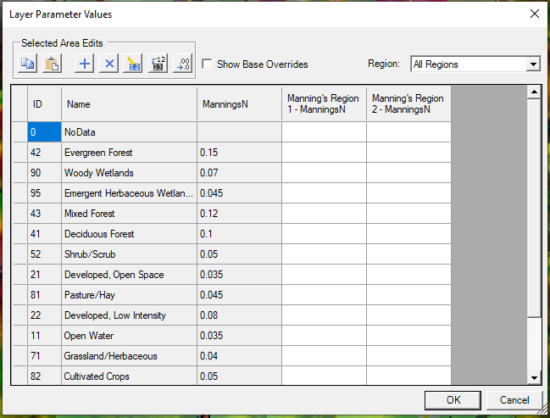The height and width of the screenshot is (418, 550).
Task: Click the ID cell 95
Action: [45, 193]
